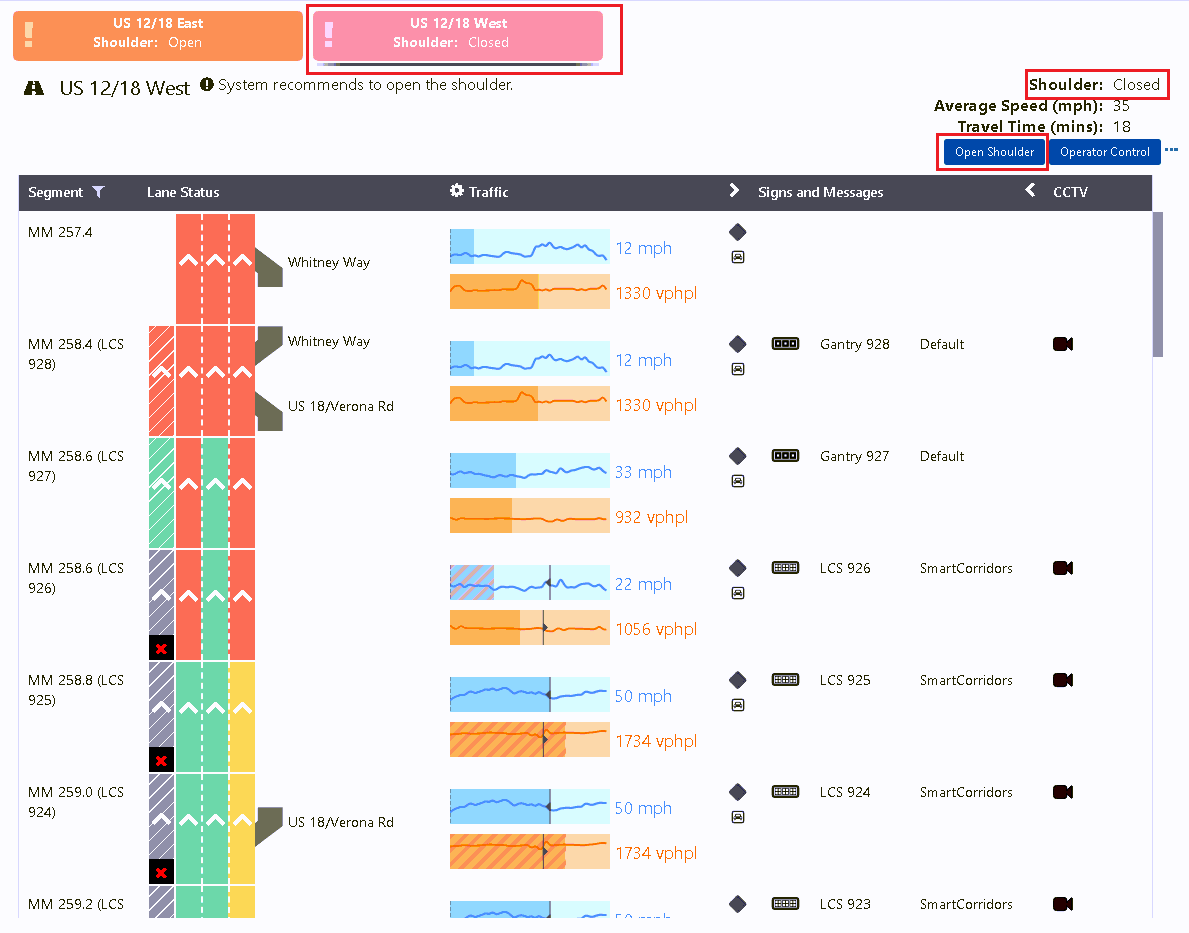Open the more options ellipsis menu
This screenshot has height=933, width=1189.
tap(1171, 149)
